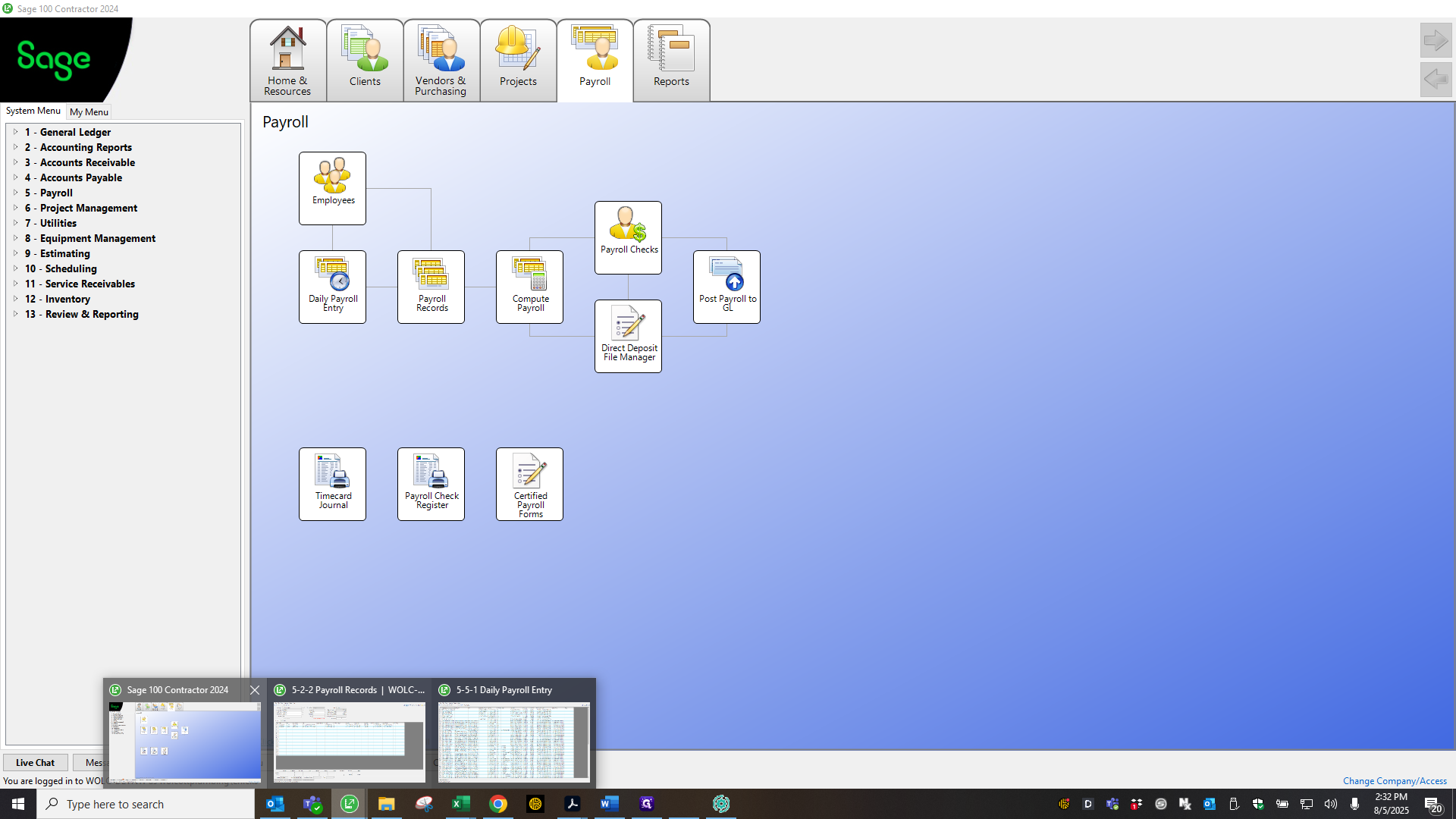This screenshot has width=1456, height=819.
Task: Open Outlook from the taskbar
Action: click(x=275, y=804)
